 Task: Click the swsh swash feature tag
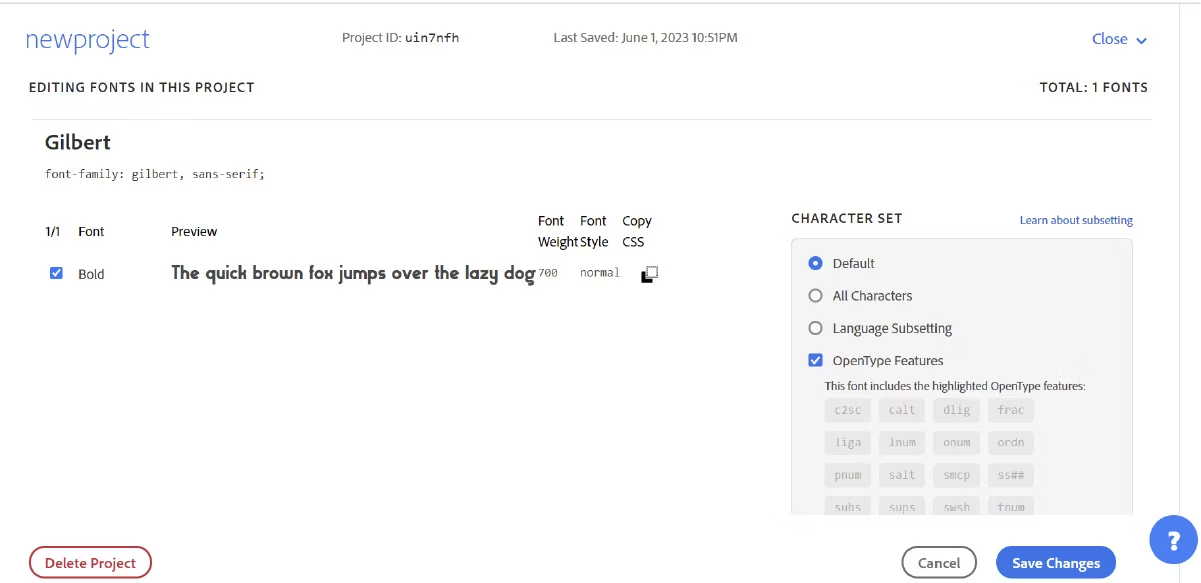coord(956,507)
